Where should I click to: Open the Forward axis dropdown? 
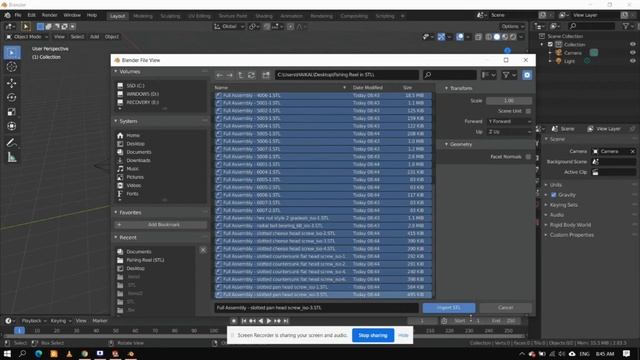click(x=510, y=122)
